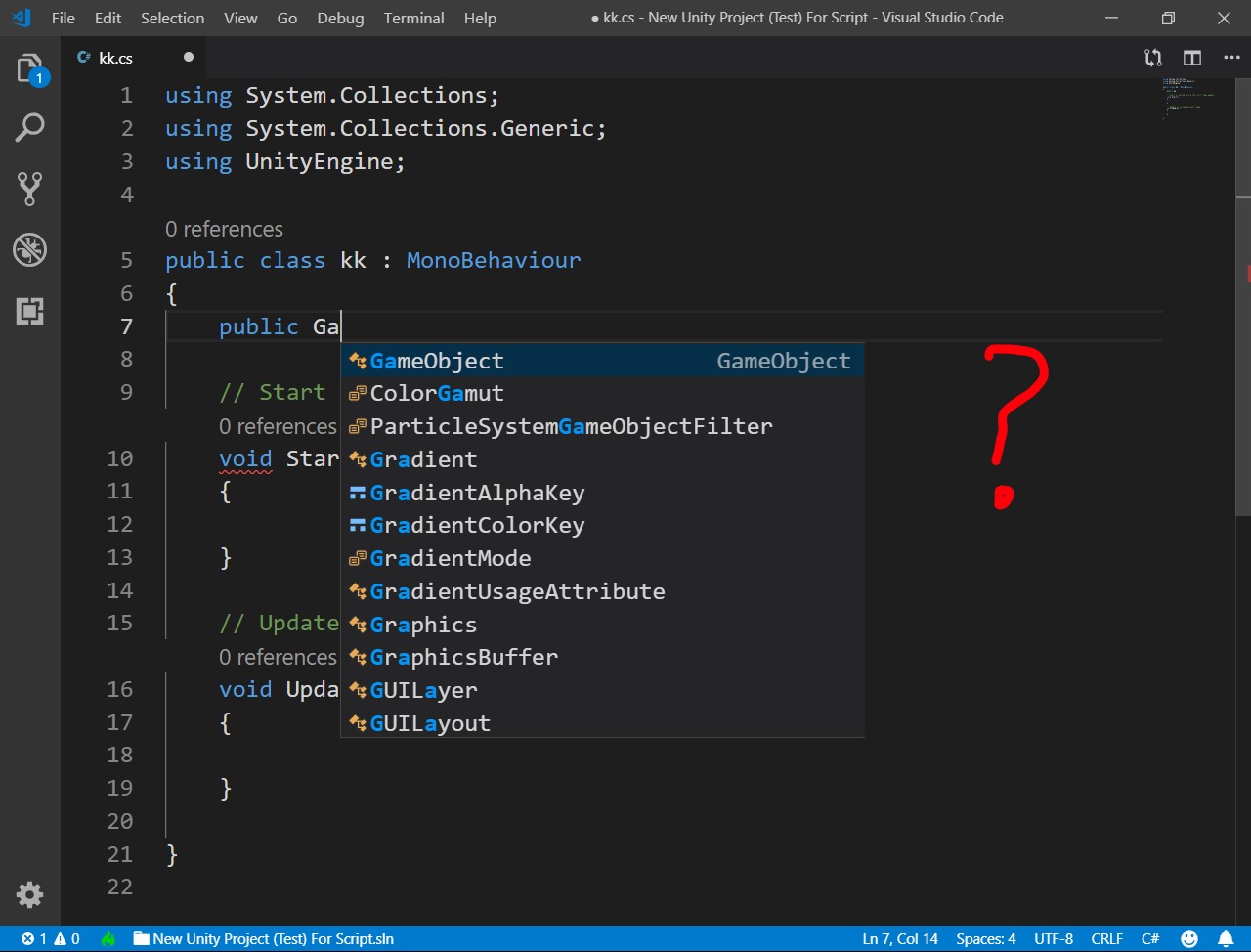Open the Source Control view
This screenshot has height=952, width=1251.
pyautogui.click(x=30, y=189)
